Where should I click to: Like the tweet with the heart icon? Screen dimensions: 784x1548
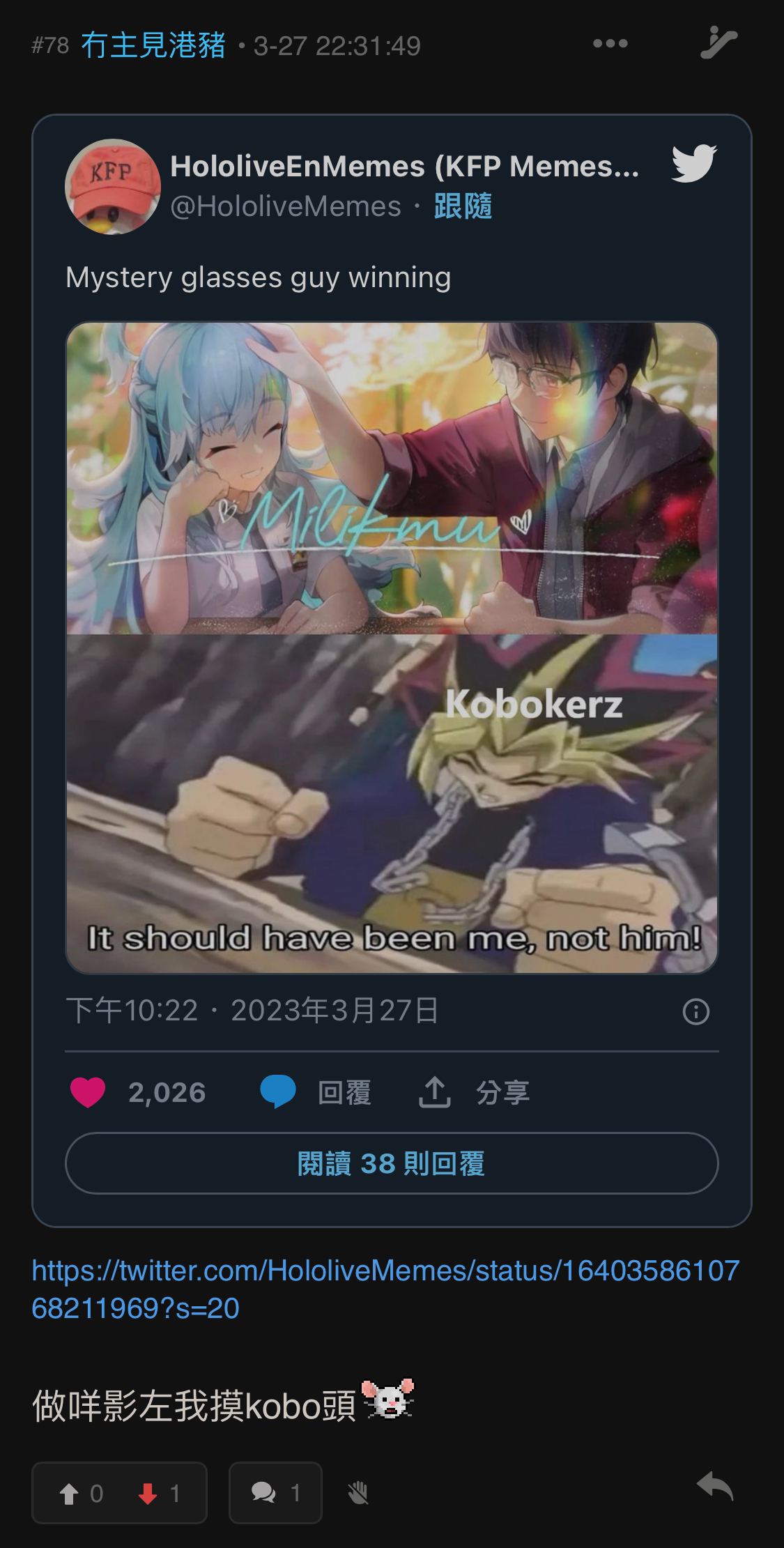tap(88, 1092)
